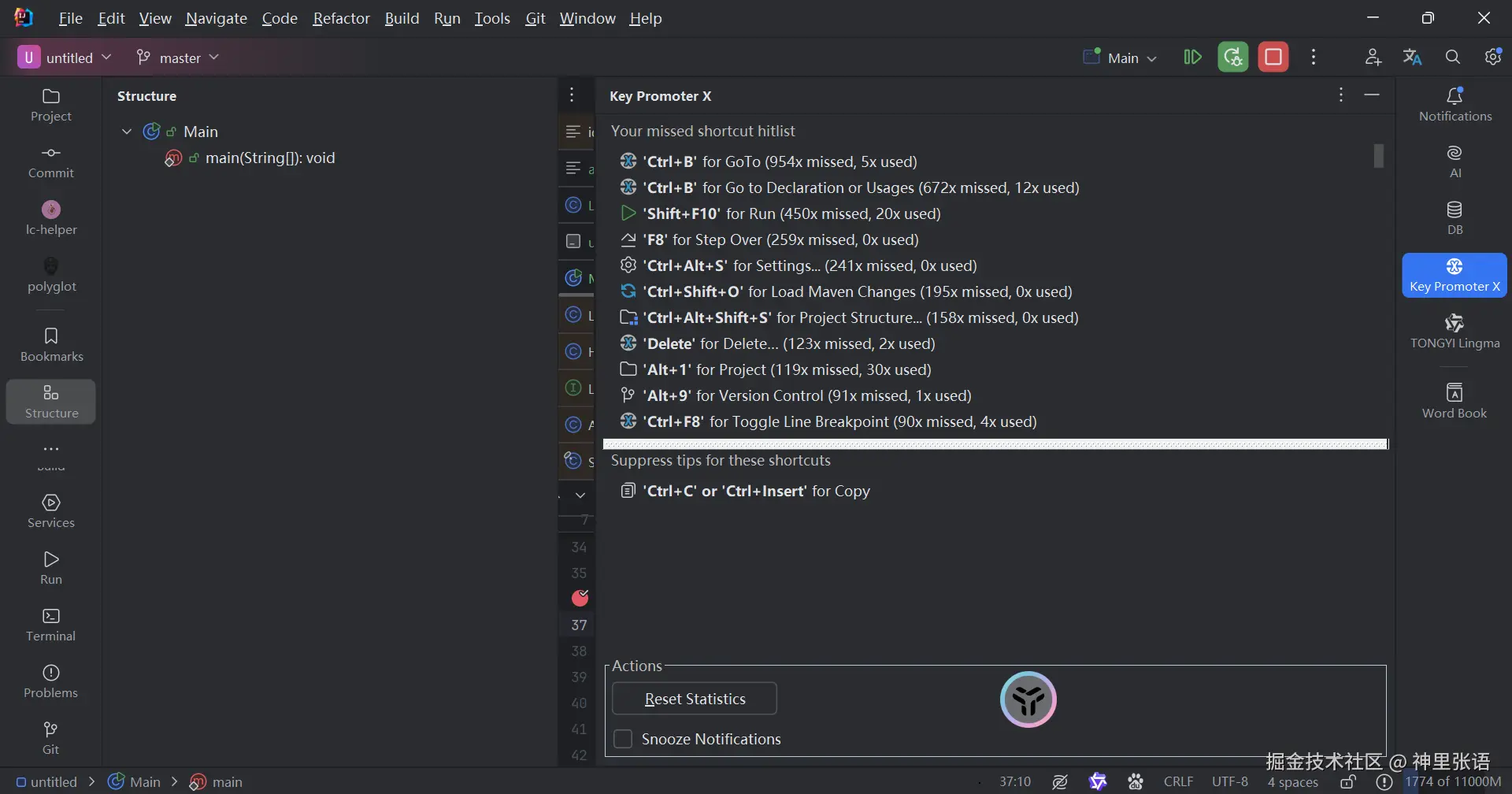This screenshot has width=1512, height=794.
Task: Toggle the breakpoint on line 36
Action: 580,599
